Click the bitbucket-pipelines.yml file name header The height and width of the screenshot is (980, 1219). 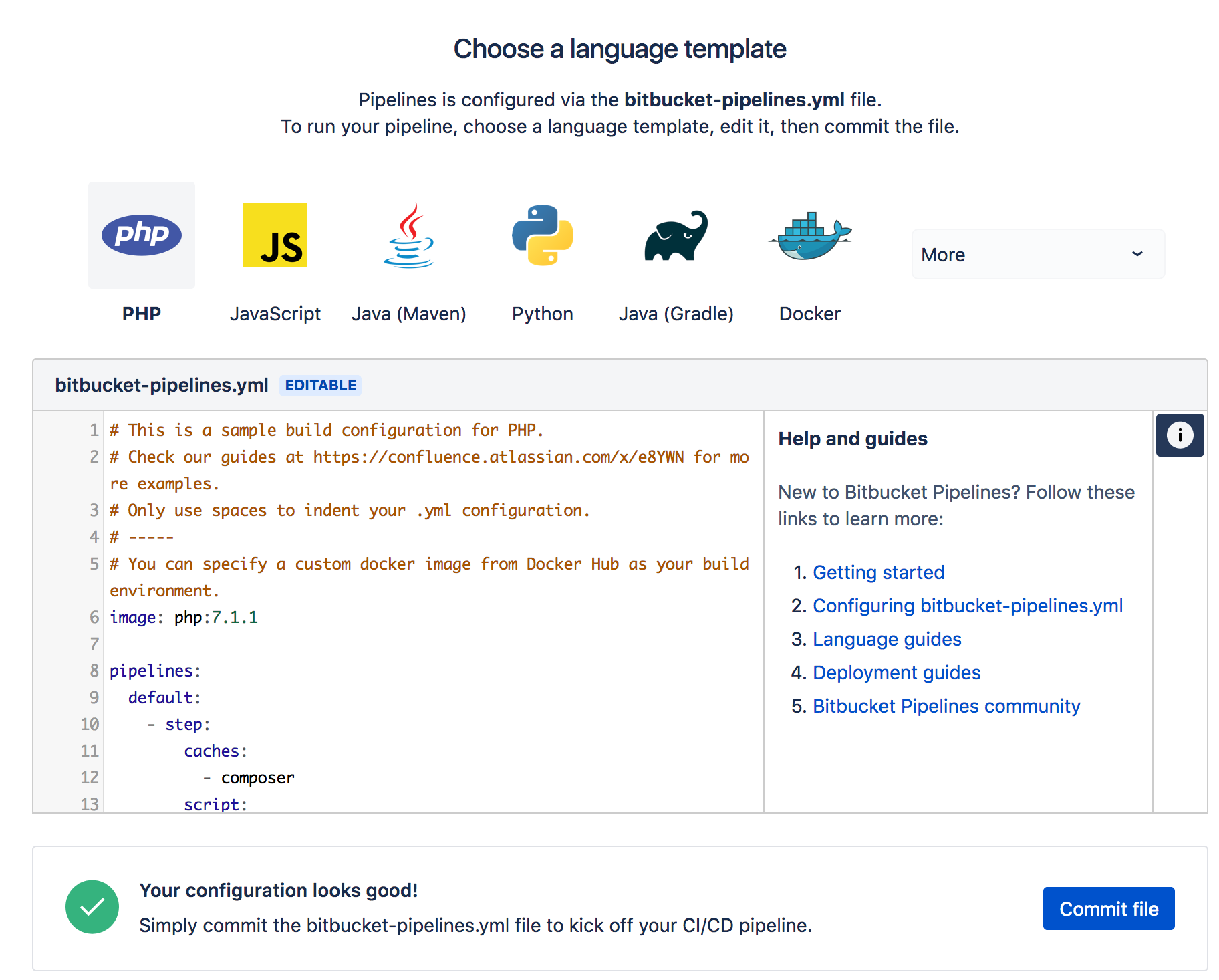162,385
